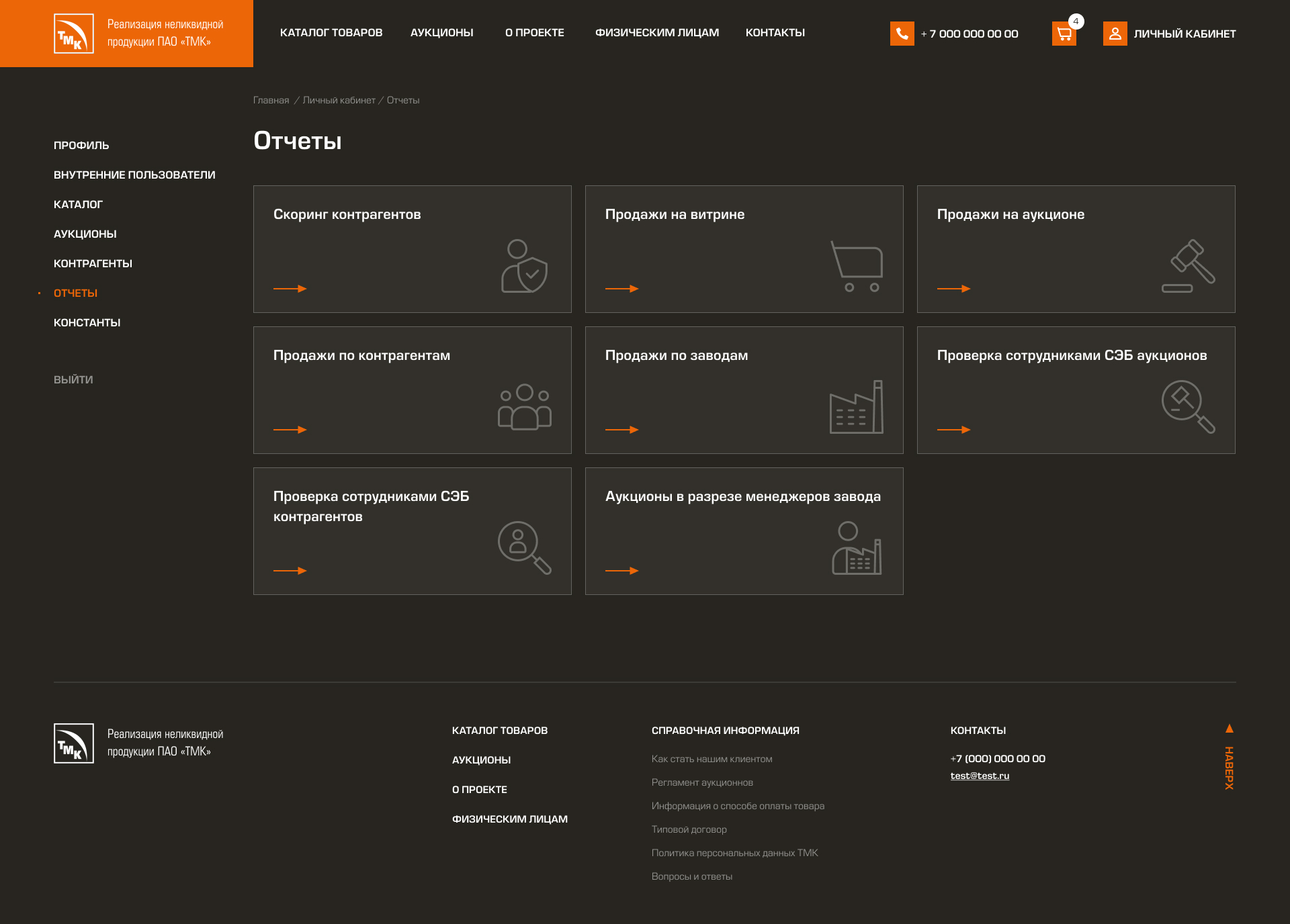
Task: Click the person-with-shield icon in Скоринг контрагентов
Action: tap(524, 266)
